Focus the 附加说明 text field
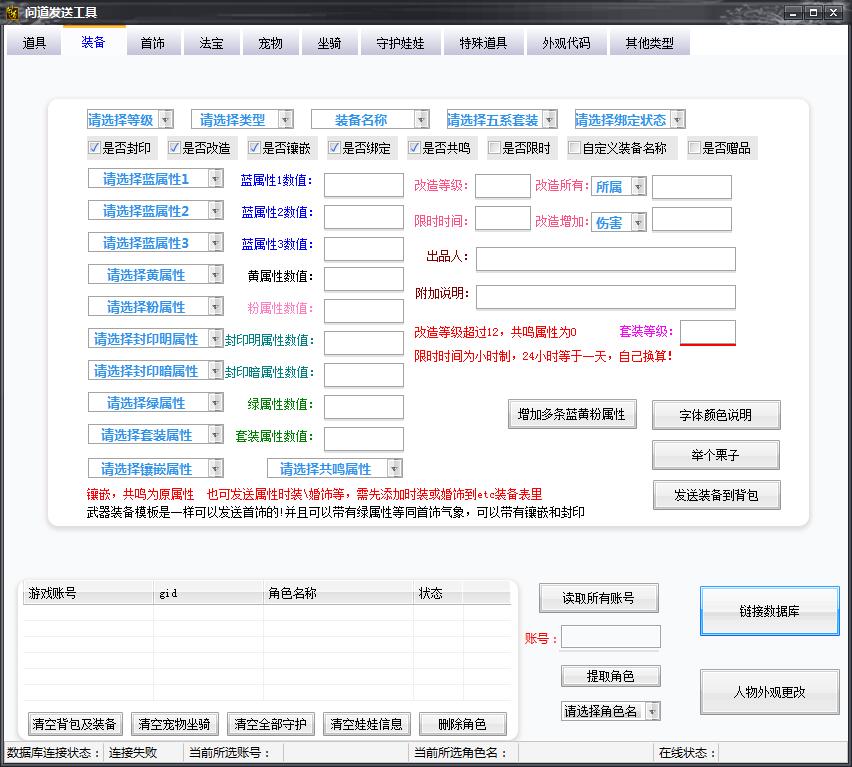Screen dimensions: 852x767 click(x=606, y=297)
